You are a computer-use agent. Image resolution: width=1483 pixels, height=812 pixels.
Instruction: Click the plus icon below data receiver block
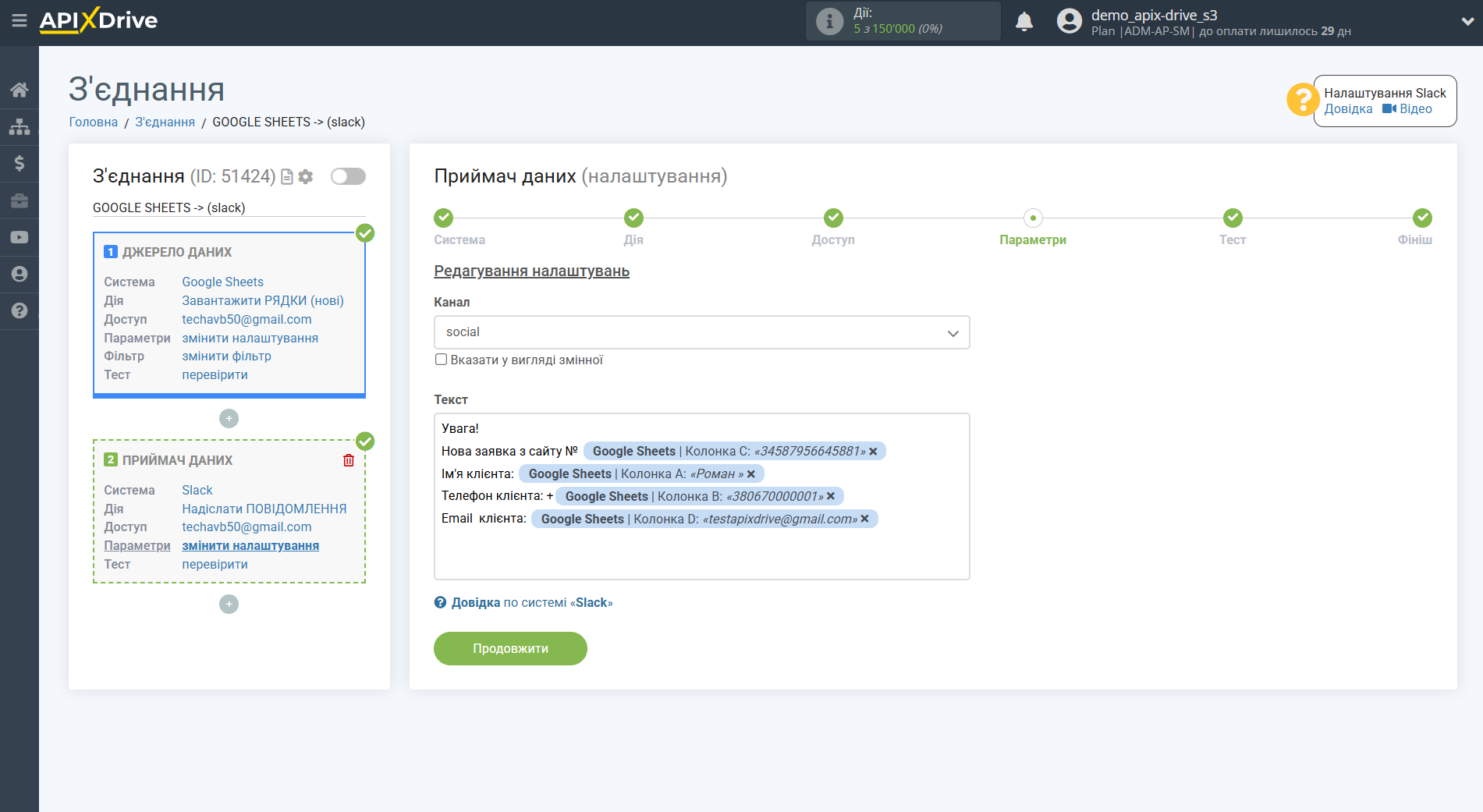coord(229,605)
